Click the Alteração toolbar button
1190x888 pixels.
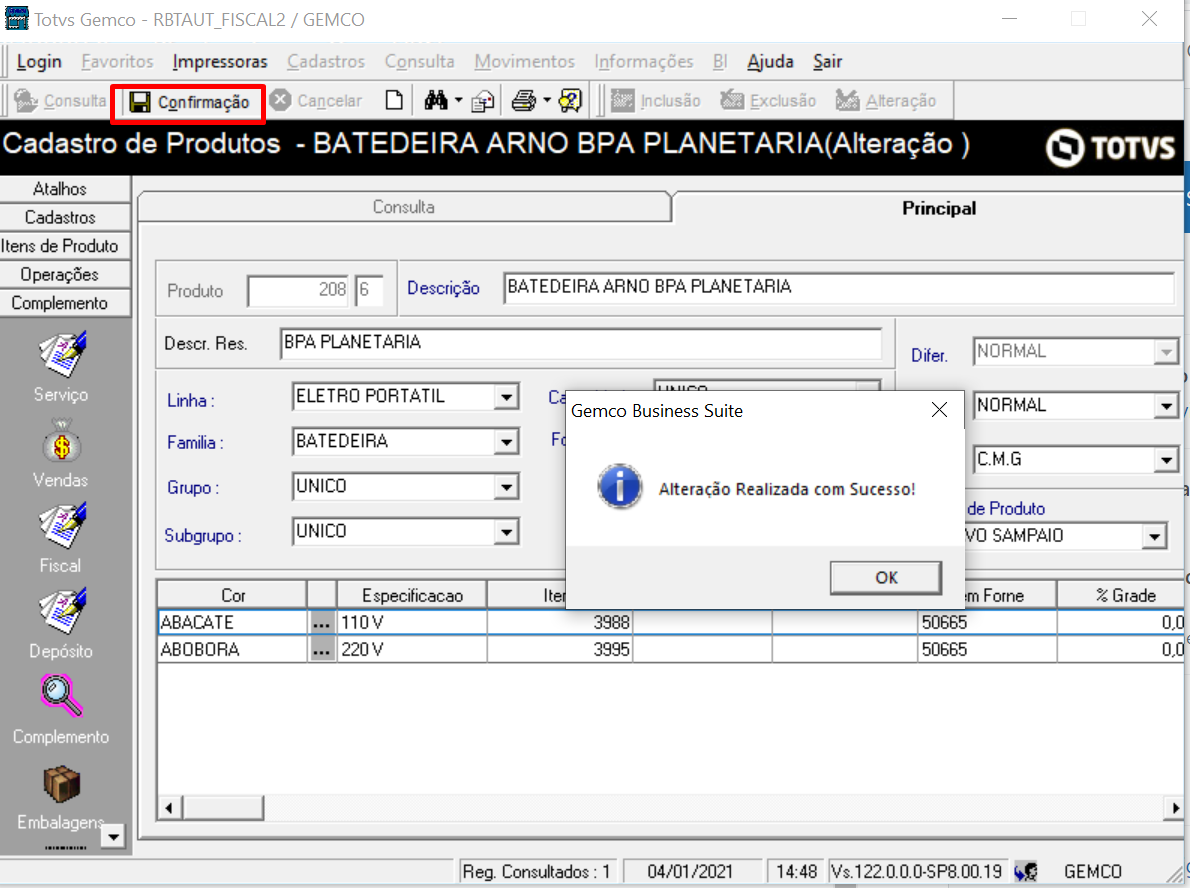[x=886, y=101]
